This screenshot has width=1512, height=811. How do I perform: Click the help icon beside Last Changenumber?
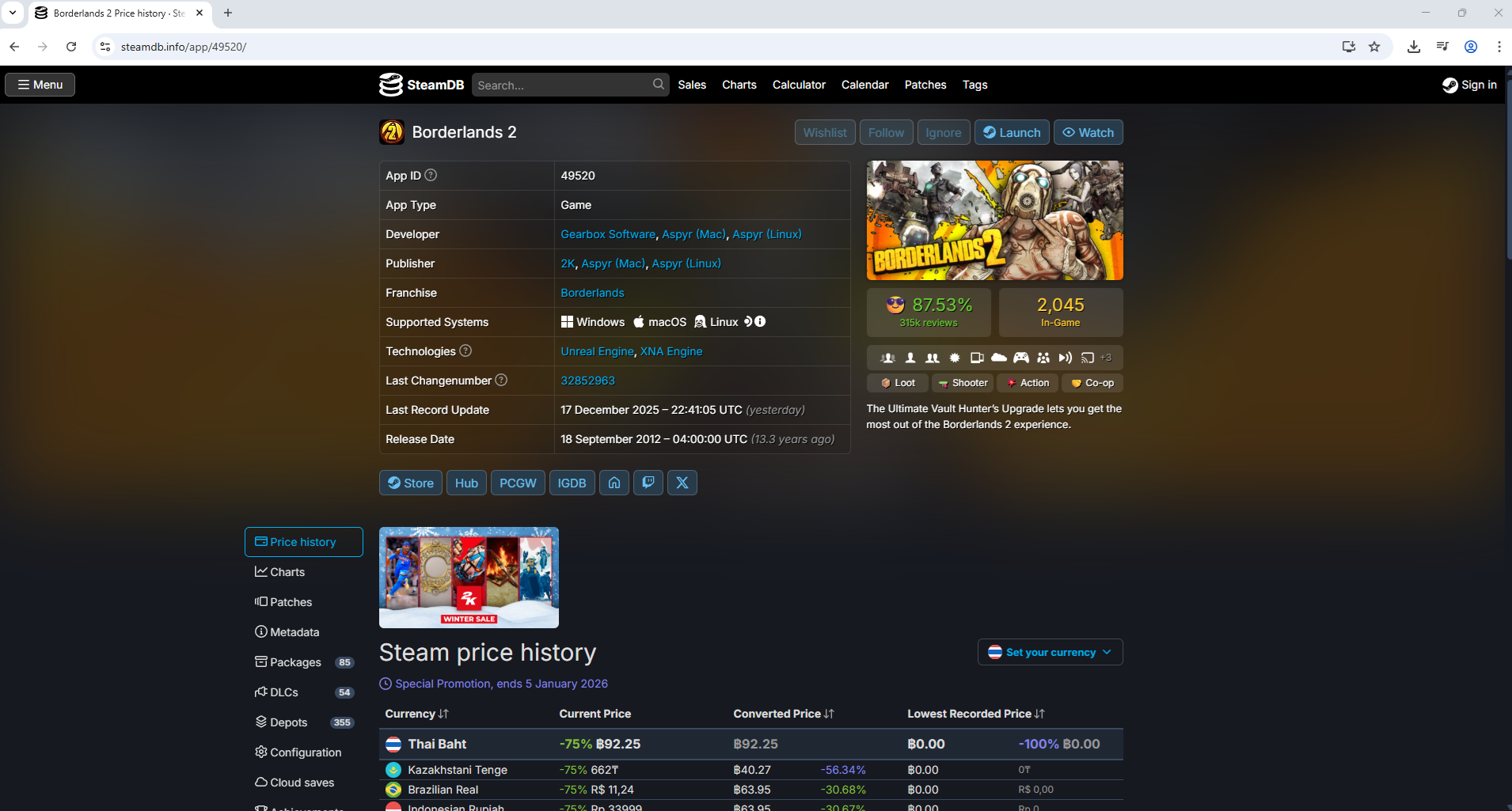click(501, 380)
